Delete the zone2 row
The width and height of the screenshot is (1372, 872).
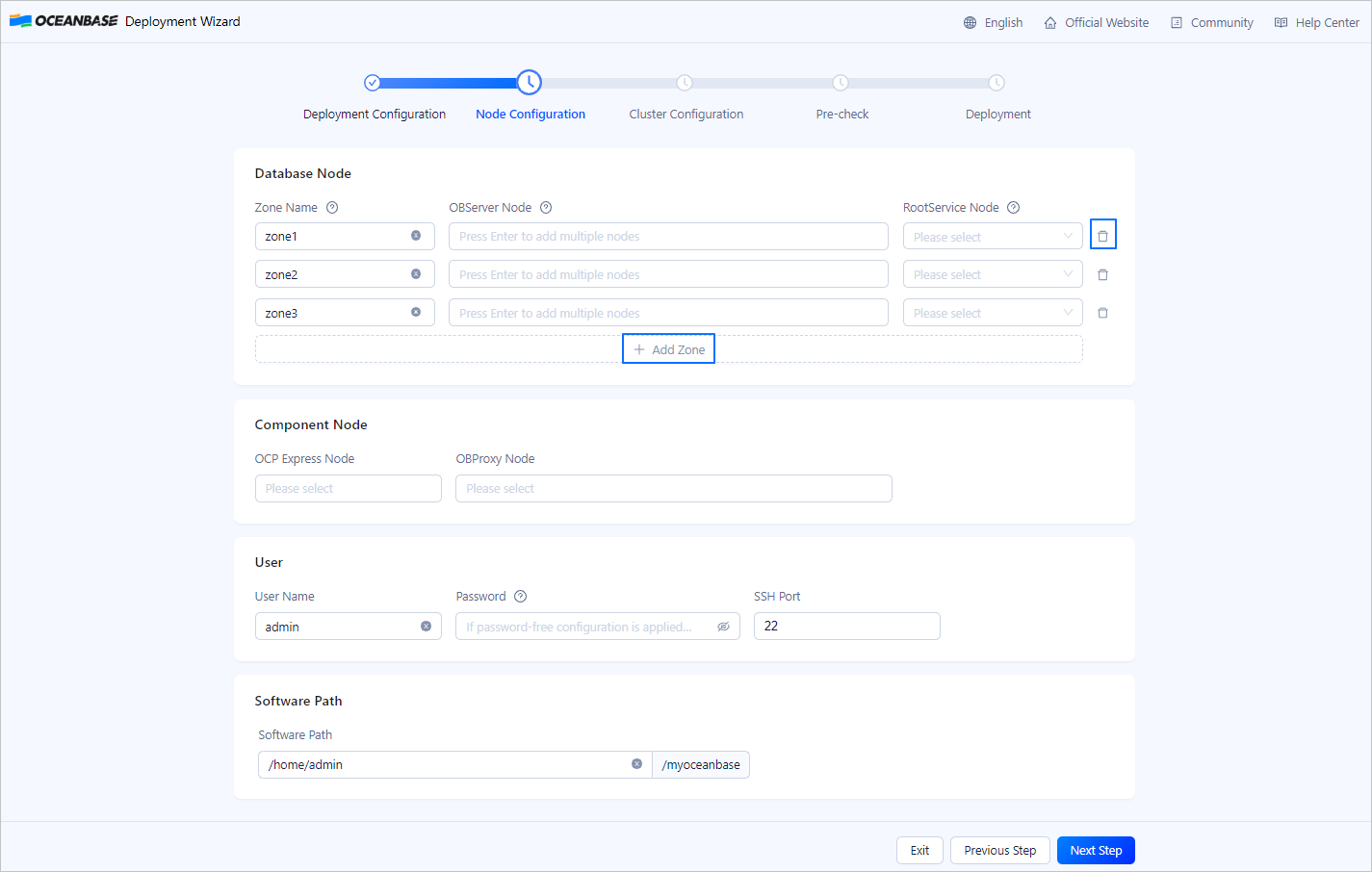1103,274
